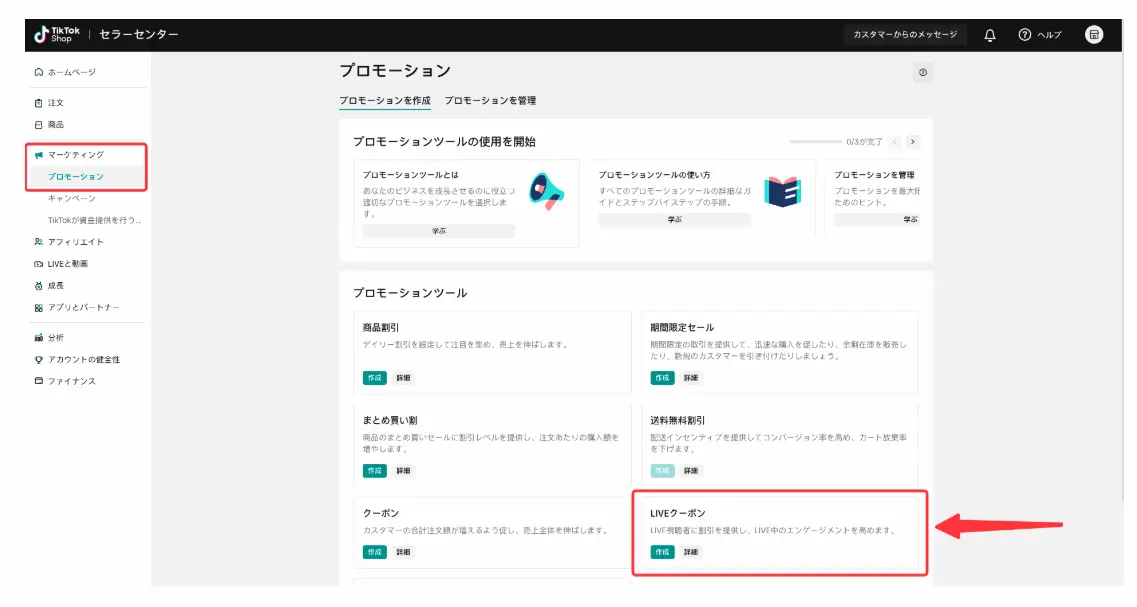
Task: Click the account health icon
Action: [38, 360]
